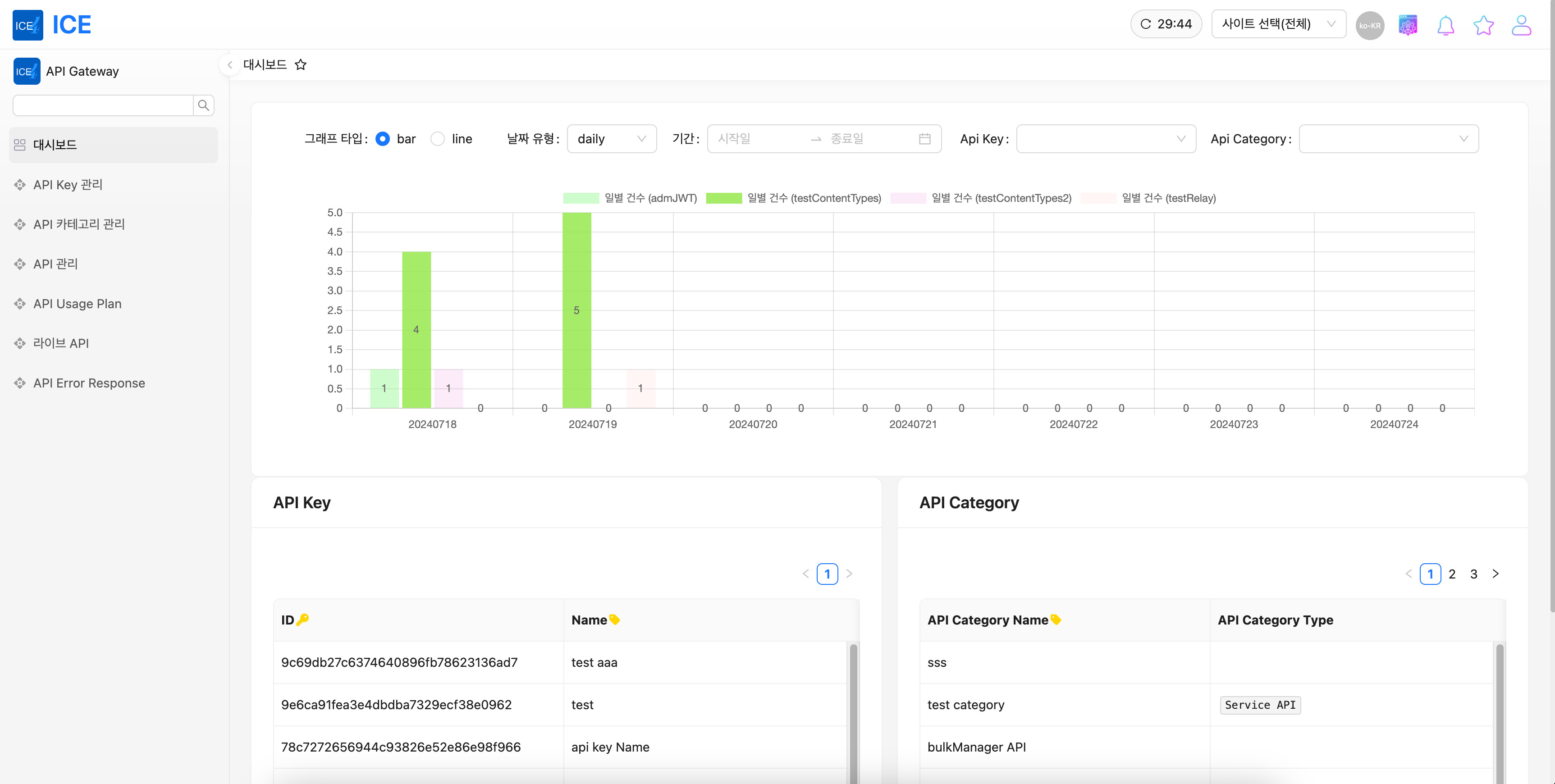This screenshot has width=1555, height=784.
Task: Collapse the sidebar with the back chevron
Action: click(229, 64)
